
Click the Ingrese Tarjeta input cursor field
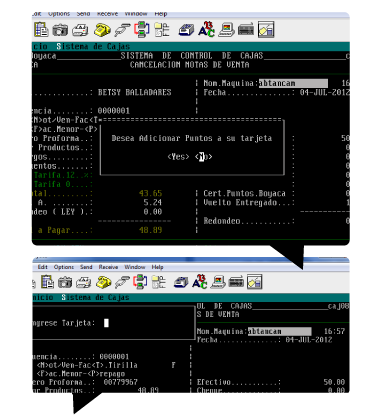(106, 323)
